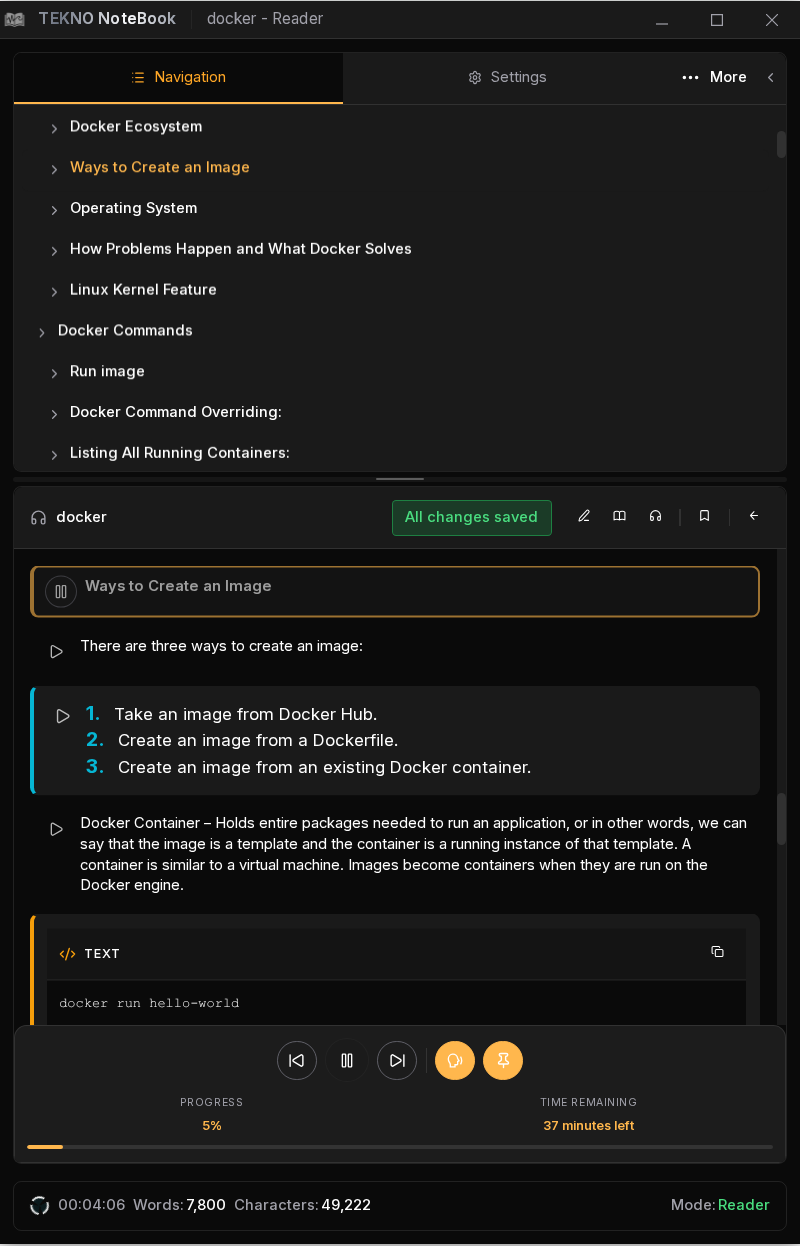Click the reading progress bar
Viewport: 800px width, 1246px height.
[400, 1146]
